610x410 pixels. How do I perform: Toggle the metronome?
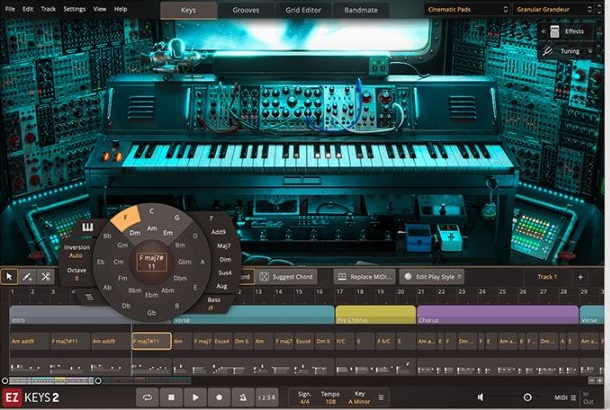pos(243,397)
